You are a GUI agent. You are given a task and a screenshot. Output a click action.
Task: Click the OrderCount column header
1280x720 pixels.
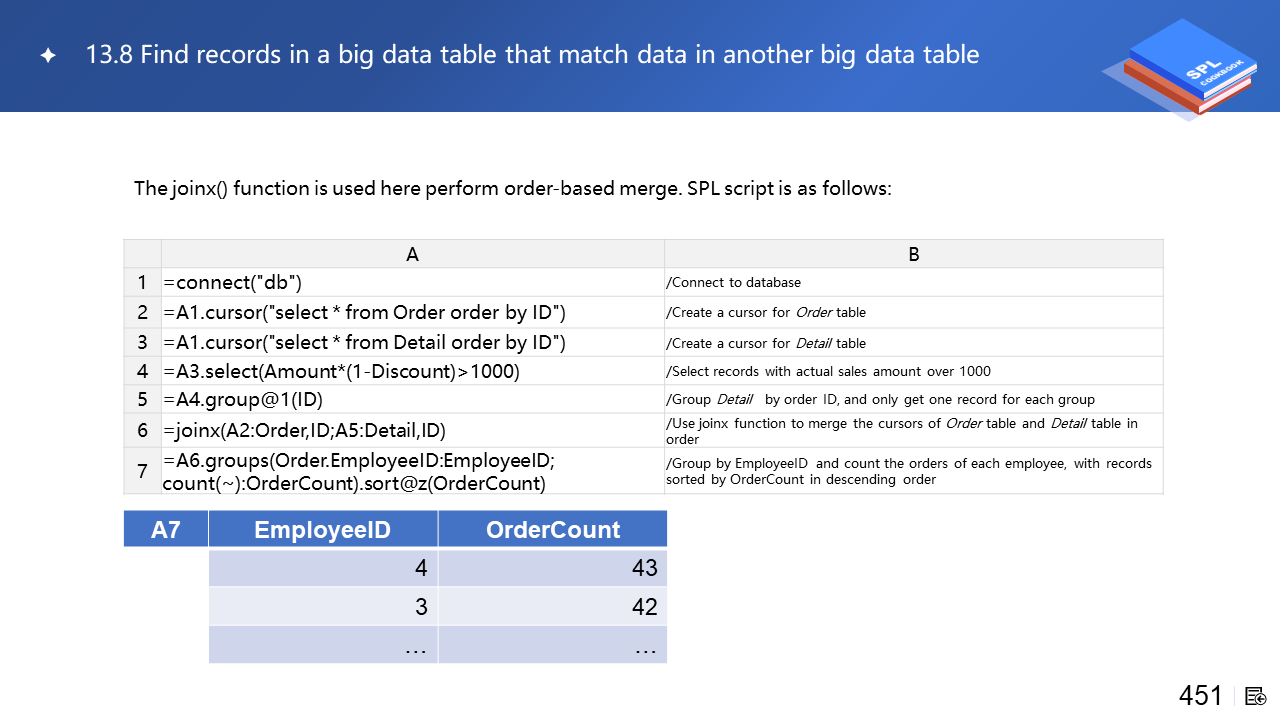click(552, 529)
